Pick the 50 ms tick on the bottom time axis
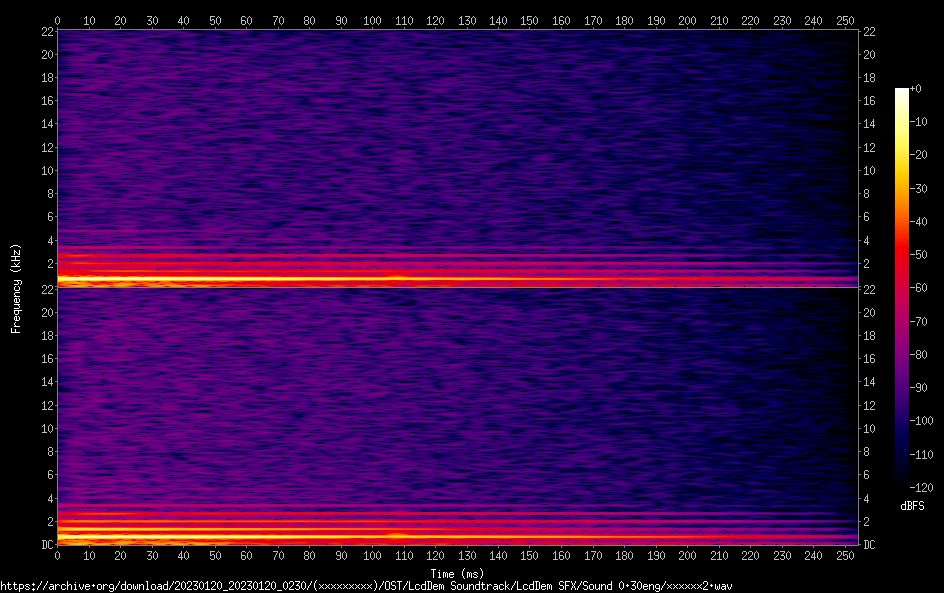 (x=215, y=555)
